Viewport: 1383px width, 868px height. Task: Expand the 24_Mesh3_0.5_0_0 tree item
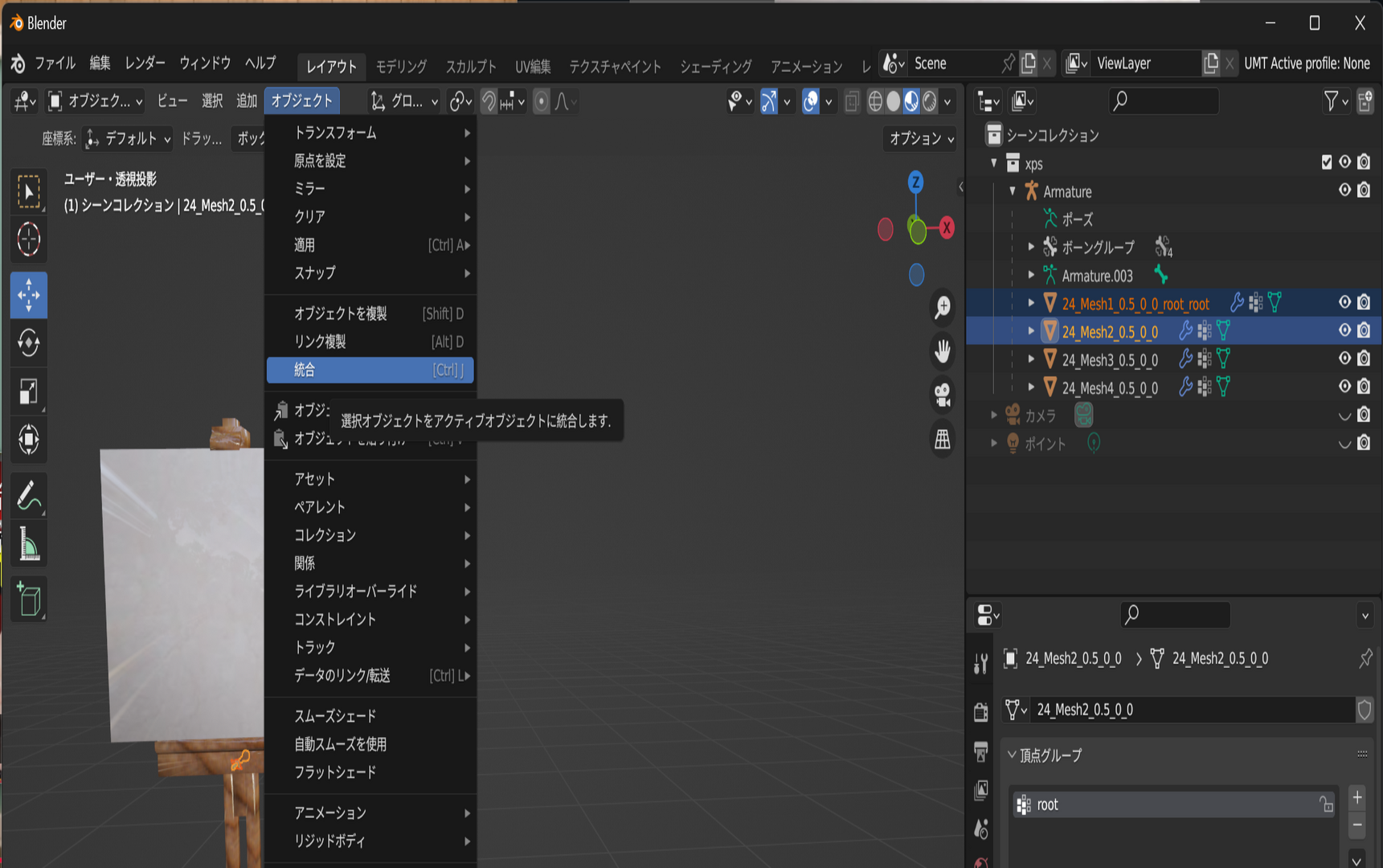click(x=1031, y=359)
